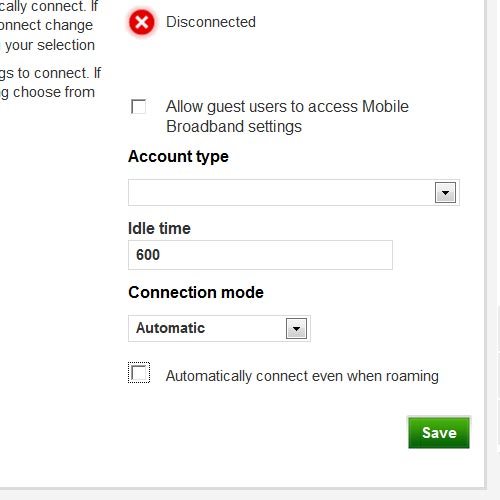
Task: Click the Account type heading
Action: (178, 156)
